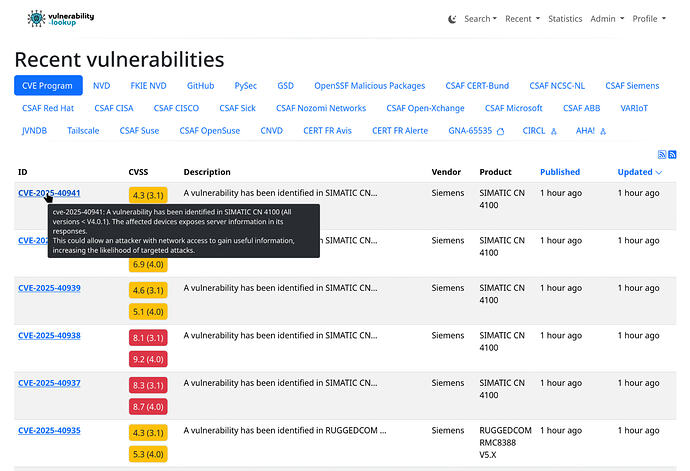The image size is (690, 471).
Task: Open the CVE-2025-40935 link
Action: (49, 430)
